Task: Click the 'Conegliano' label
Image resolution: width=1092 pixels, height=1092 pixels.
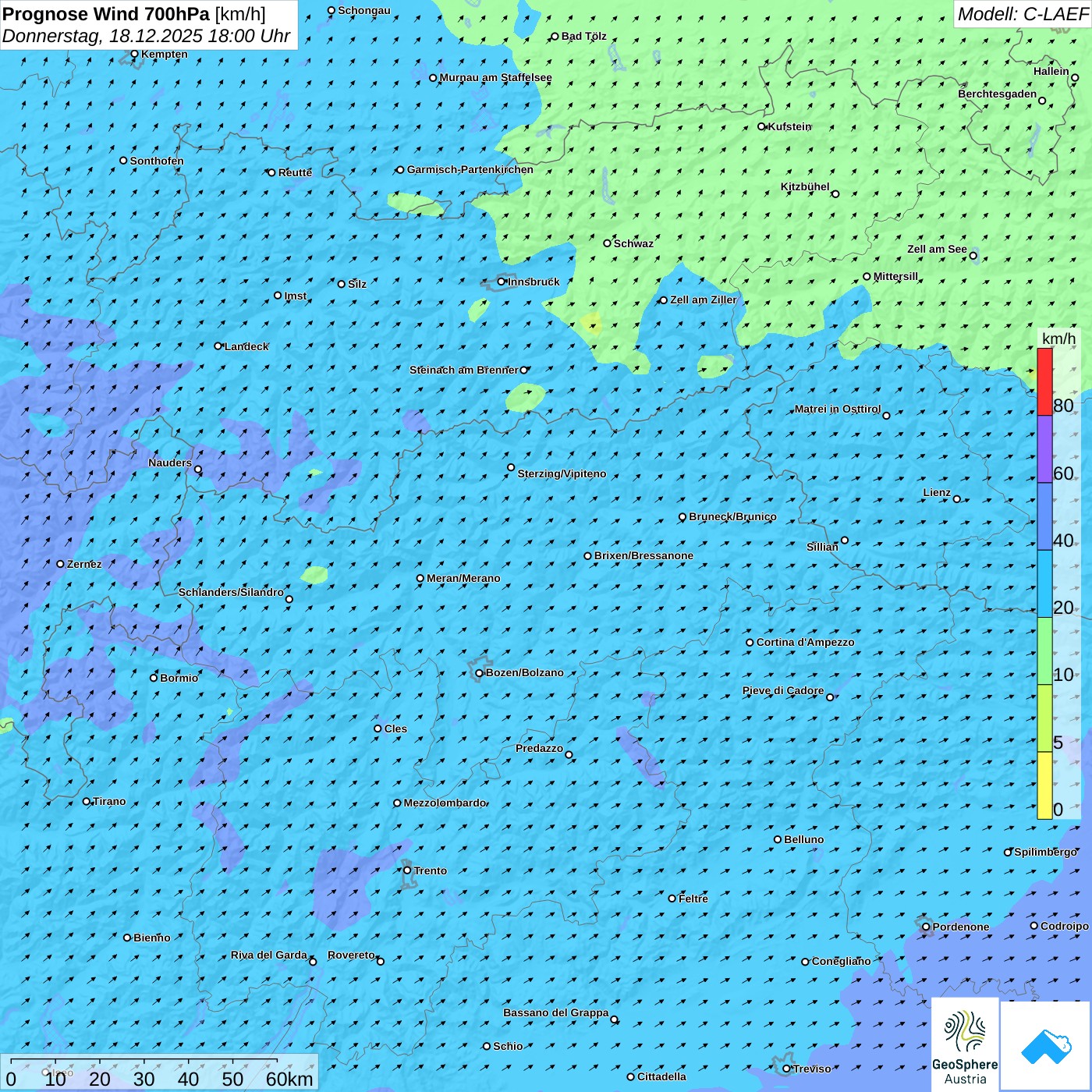Action: [x=841, y=962]
